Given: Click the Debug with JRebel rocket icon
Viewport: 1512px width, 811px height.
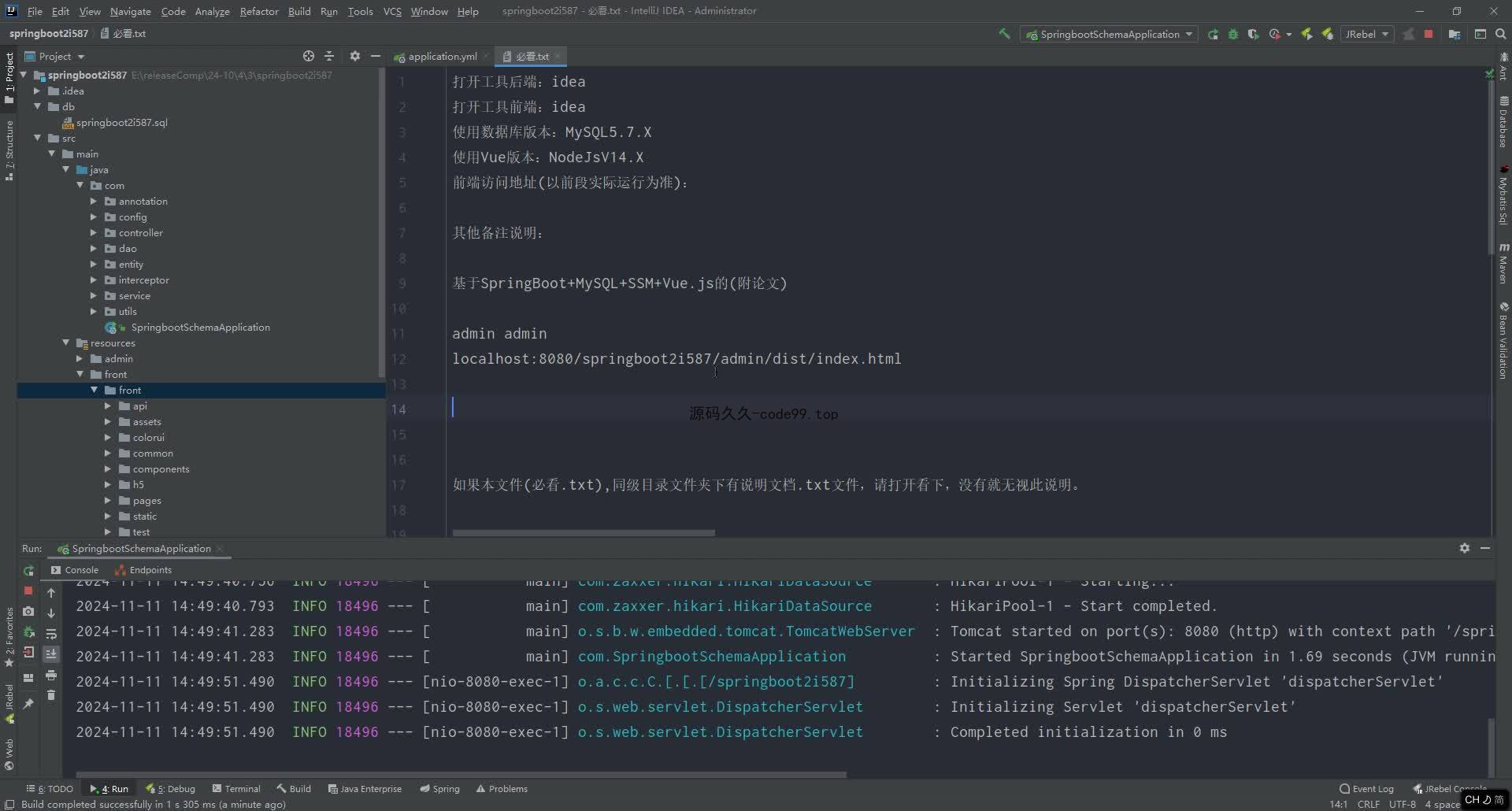Looking at the screenshot, I should tap(1328, 34).
